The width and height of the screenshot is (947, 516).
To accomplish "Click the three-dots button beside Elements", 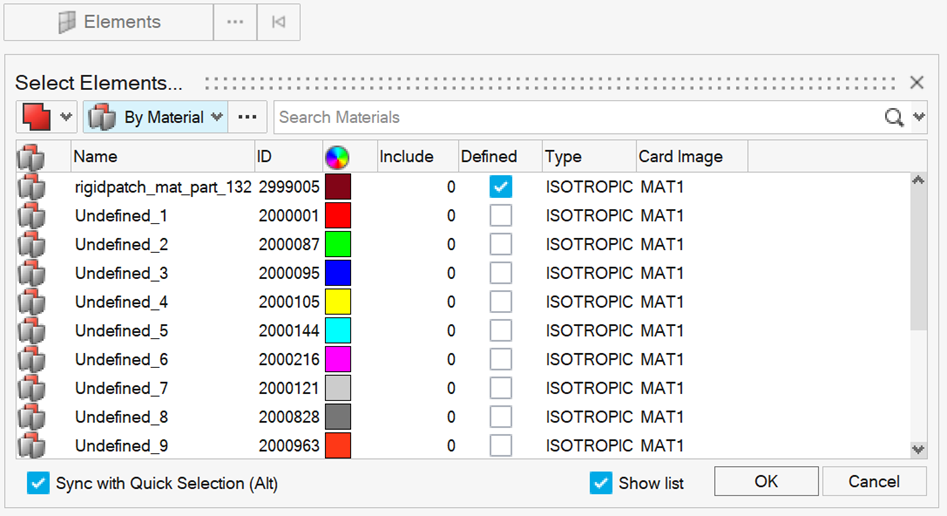I will point(235,22).
